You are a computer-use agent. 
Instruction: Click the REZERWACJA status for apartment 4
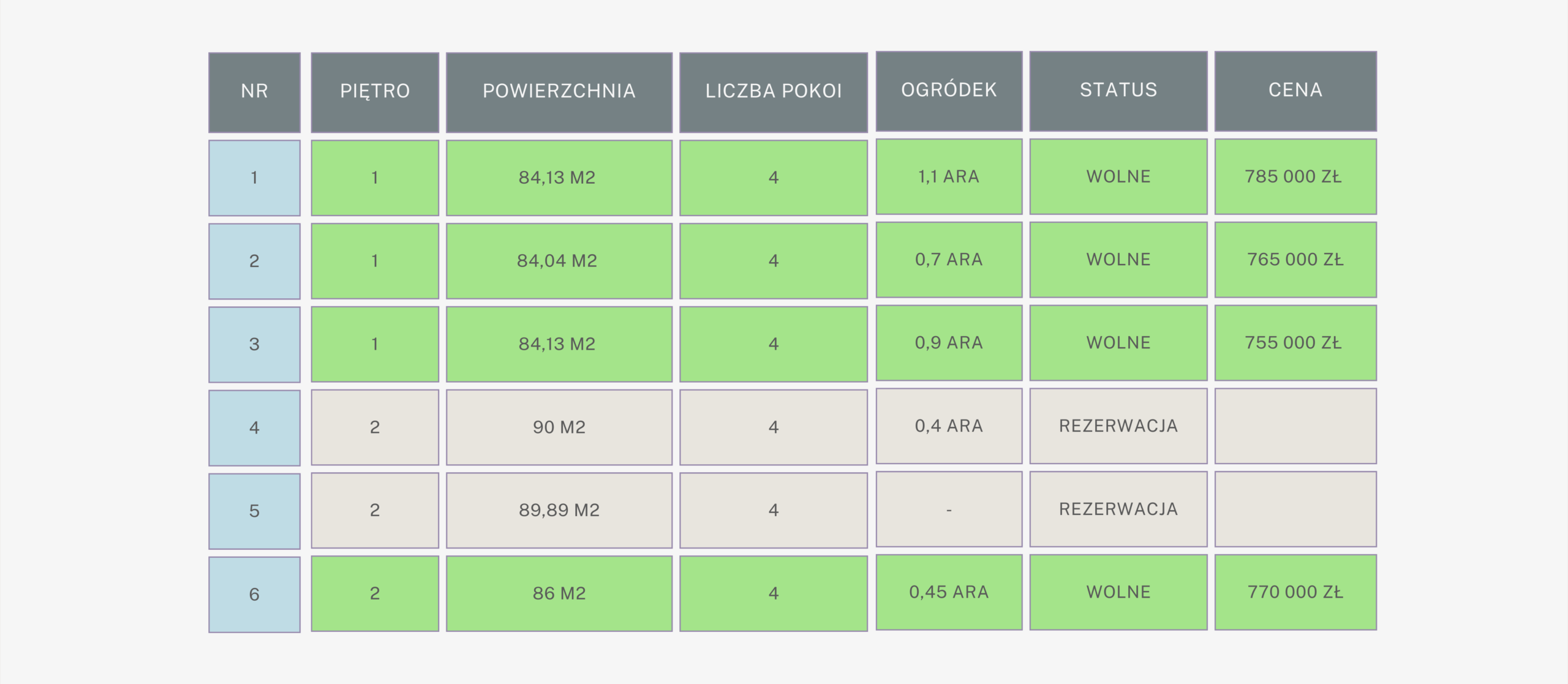pos(1118,426)
